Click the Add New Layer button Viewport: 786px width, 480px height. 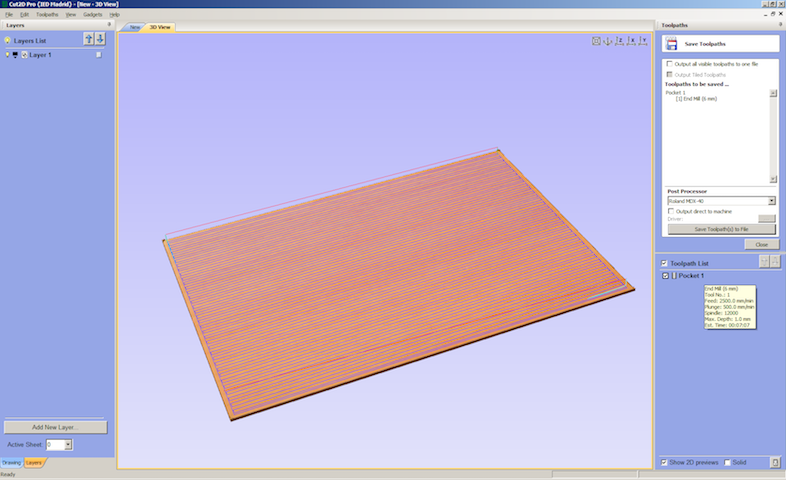[55, 427]
